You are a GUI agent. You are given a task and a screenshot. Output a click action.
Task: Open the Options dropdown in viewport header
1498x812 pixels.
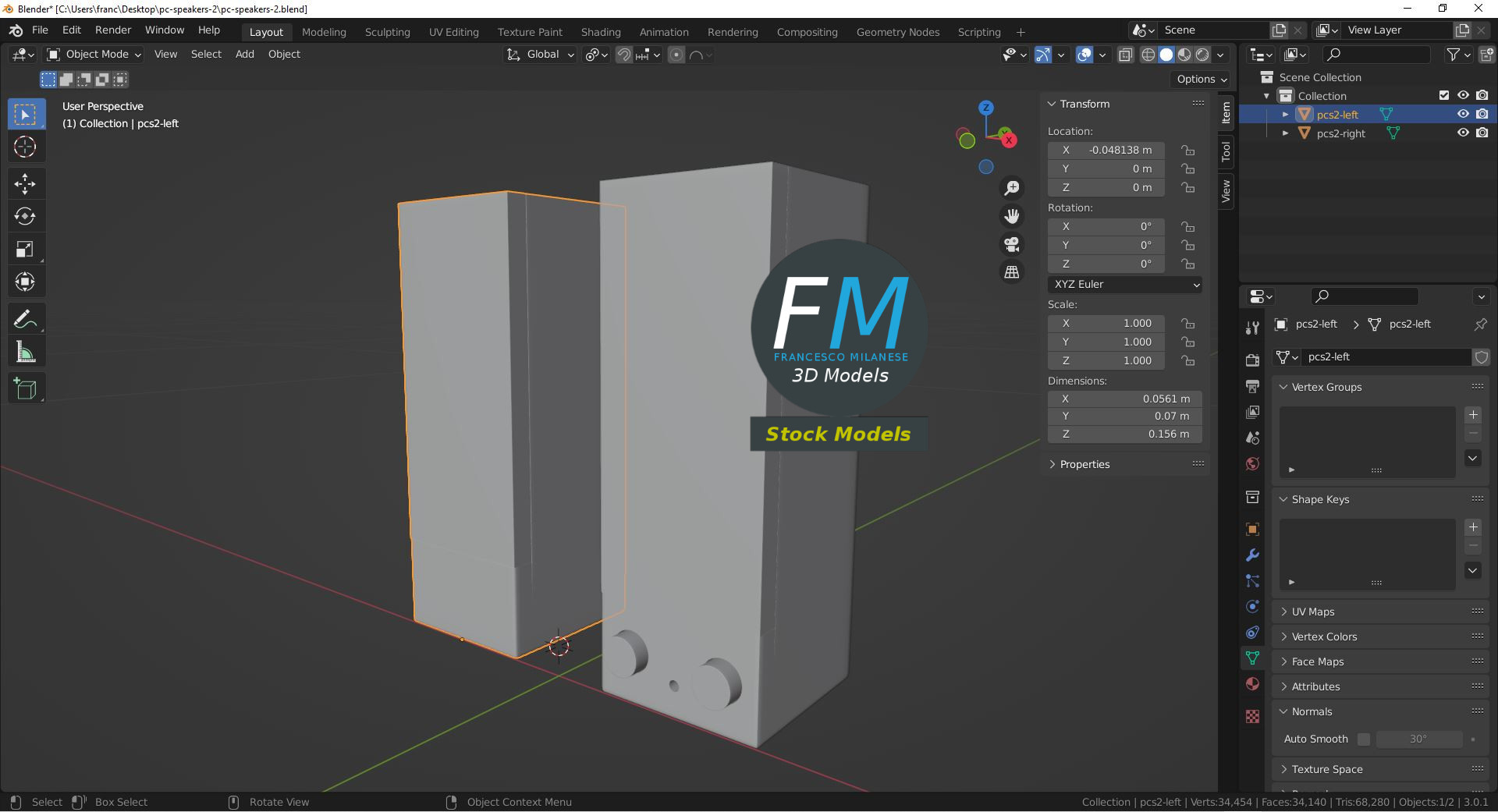1202,80
